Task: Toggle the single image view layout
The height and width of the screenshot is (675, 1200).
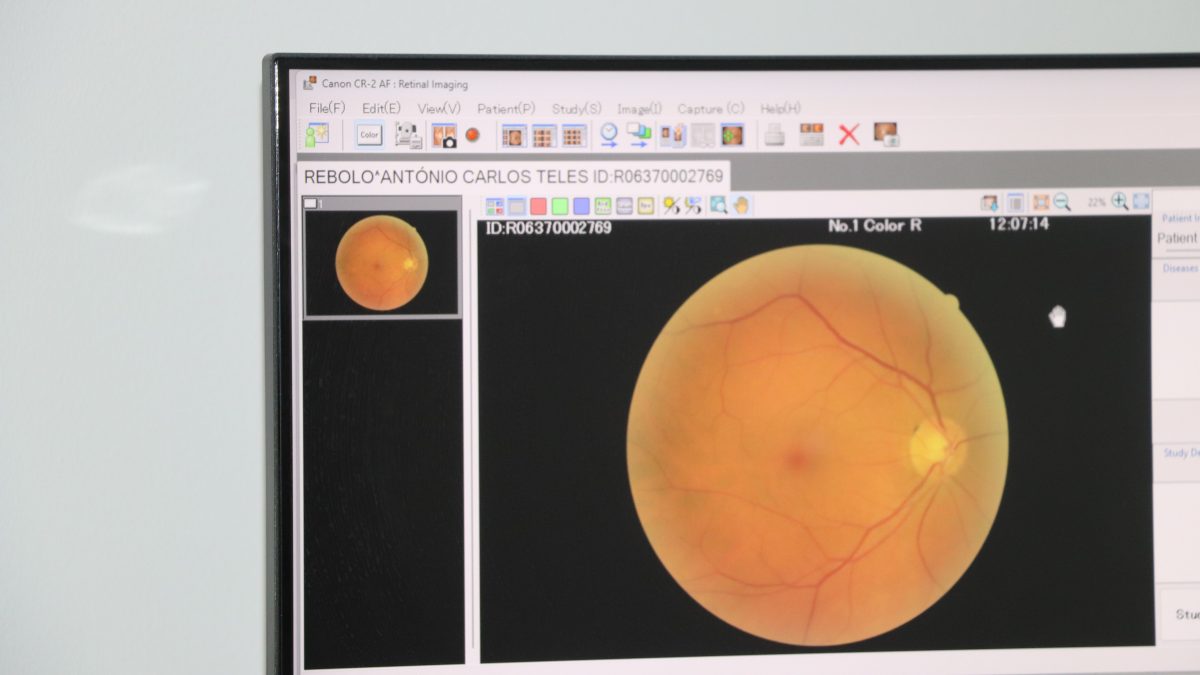Action: click(x=514, y=136)
